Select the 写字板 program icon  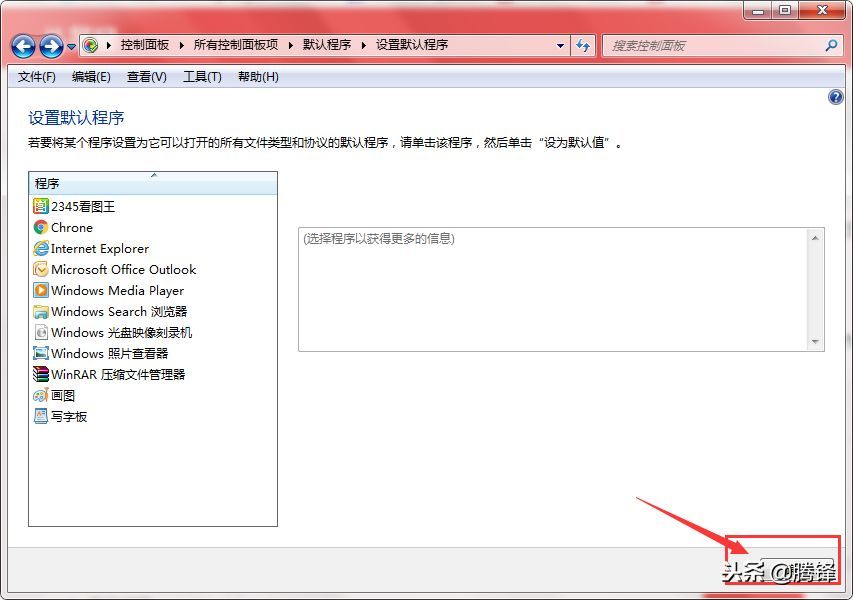point(41,417)
